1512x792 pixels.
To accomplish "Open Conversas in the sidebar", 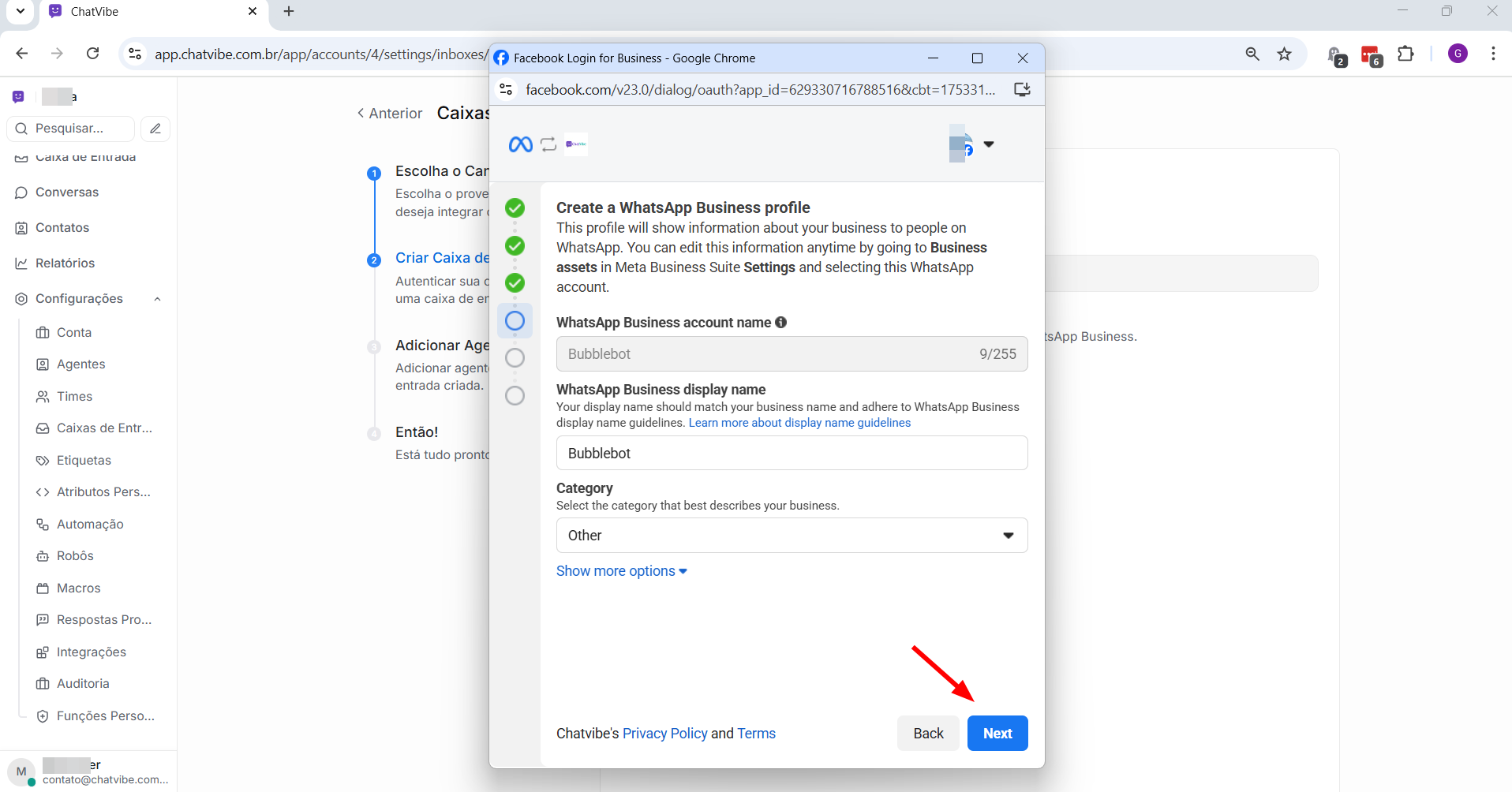I will (x=67, y=192).
